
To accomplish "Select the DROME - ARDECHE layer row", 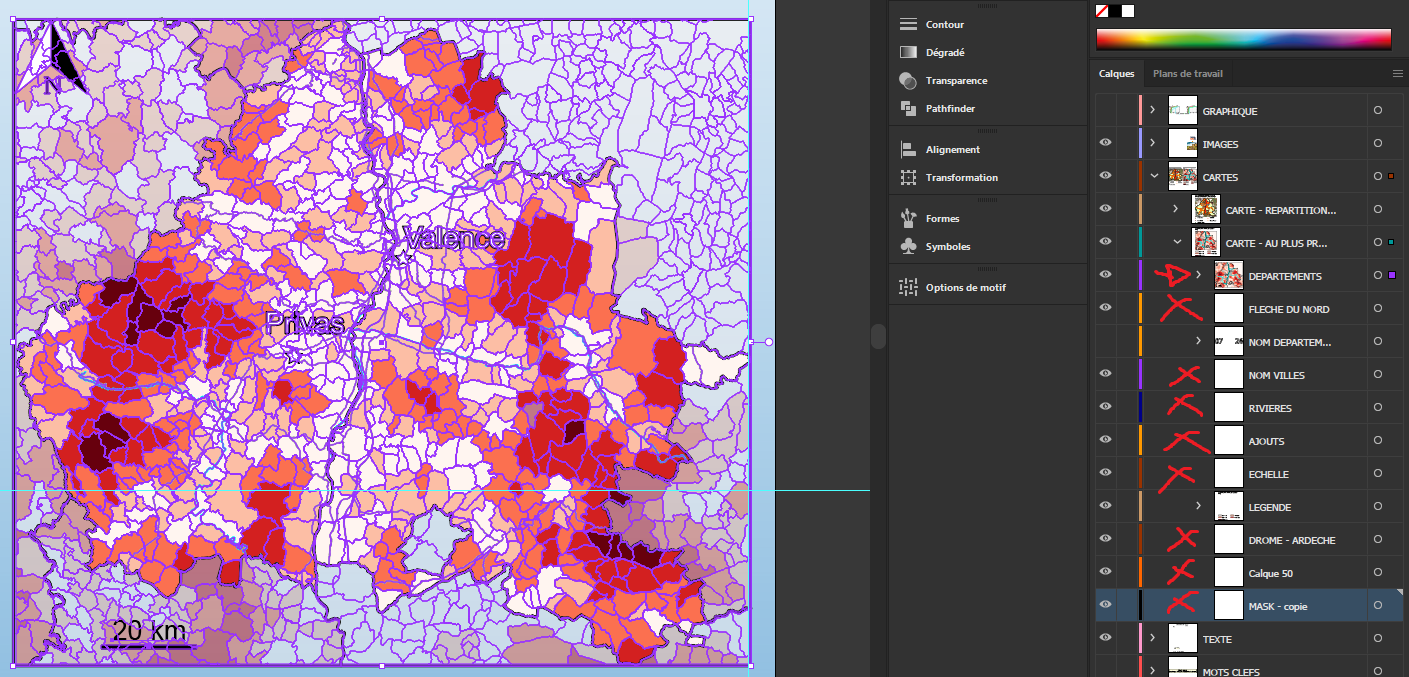I will tap(1250, 540).
